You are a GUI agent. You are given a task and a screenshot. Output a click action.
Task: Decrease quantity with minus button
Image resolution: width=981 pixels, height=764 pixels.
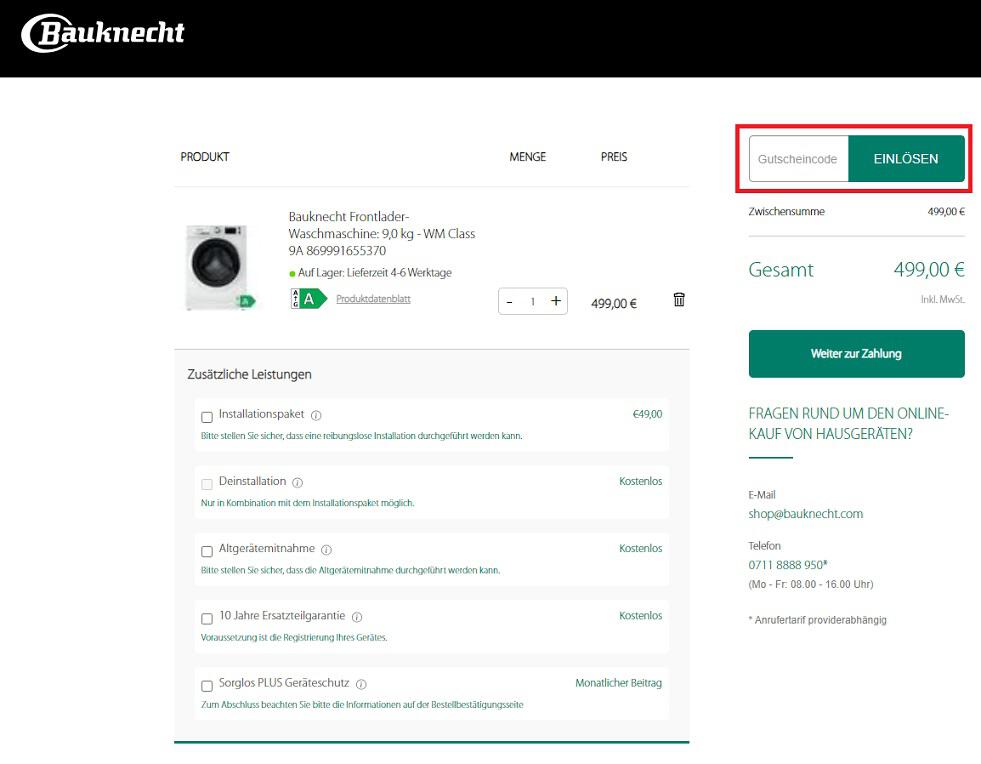click(509, 302)
